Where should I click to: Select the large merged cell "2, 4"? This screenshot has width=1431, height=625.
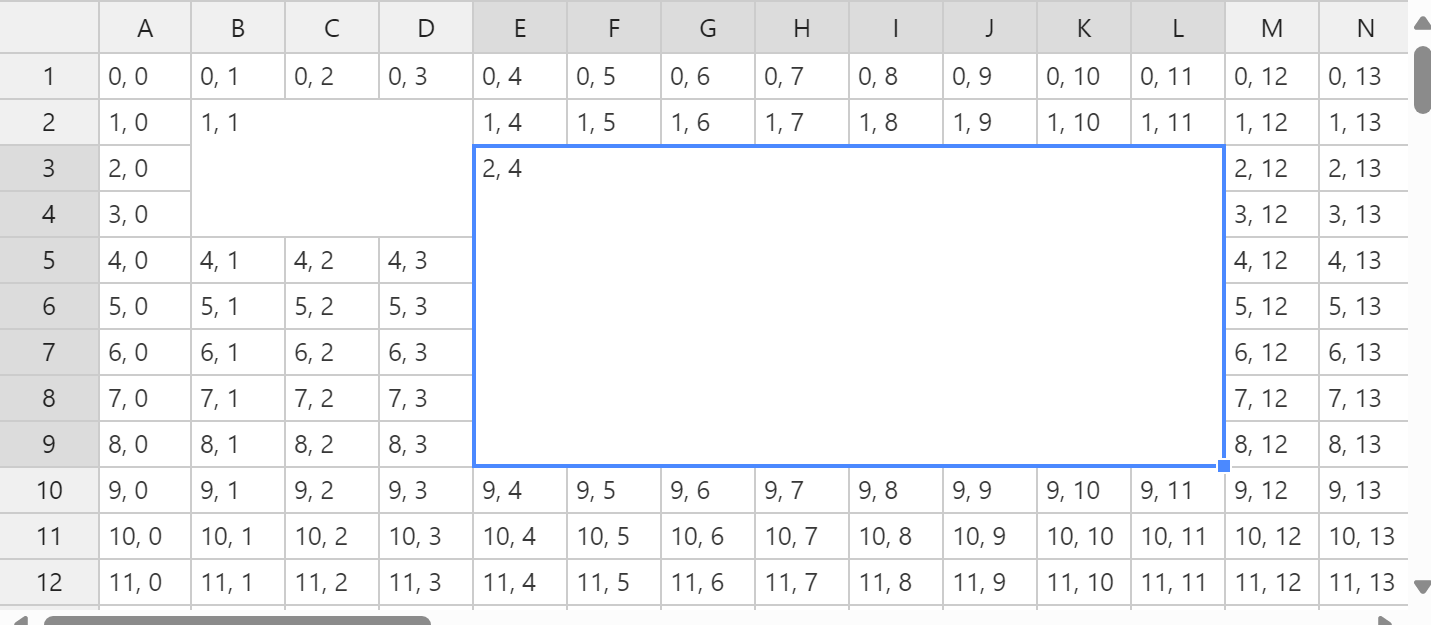point(848,306)
